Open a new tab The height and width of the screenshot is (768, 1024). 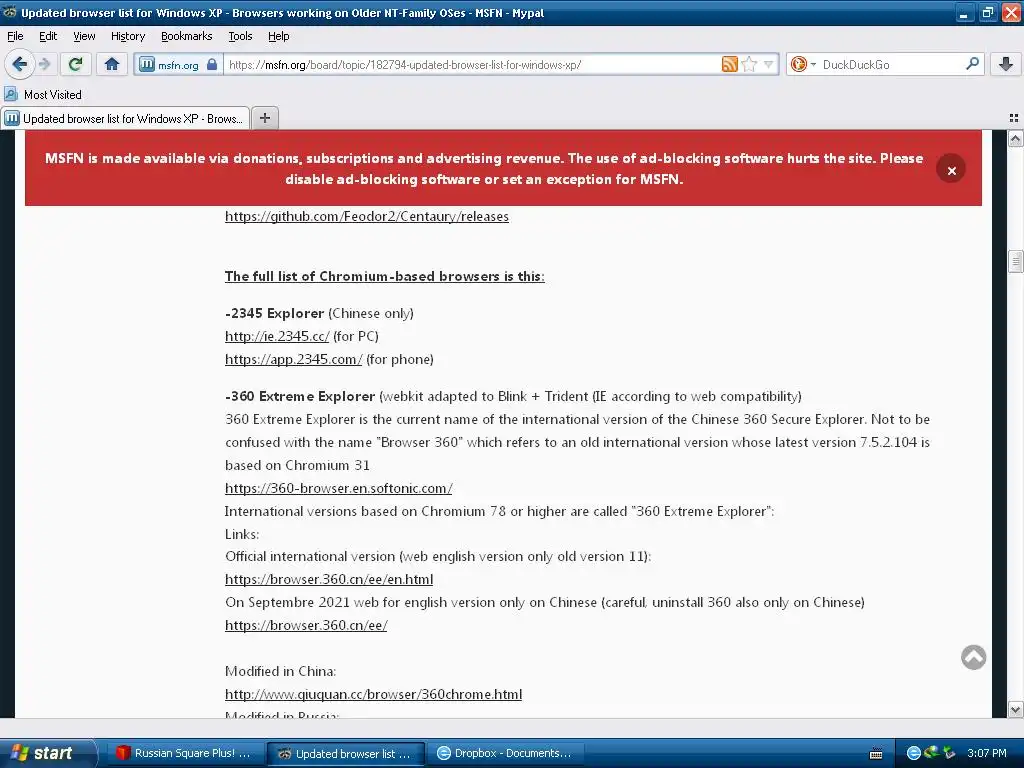coord(264,118)
